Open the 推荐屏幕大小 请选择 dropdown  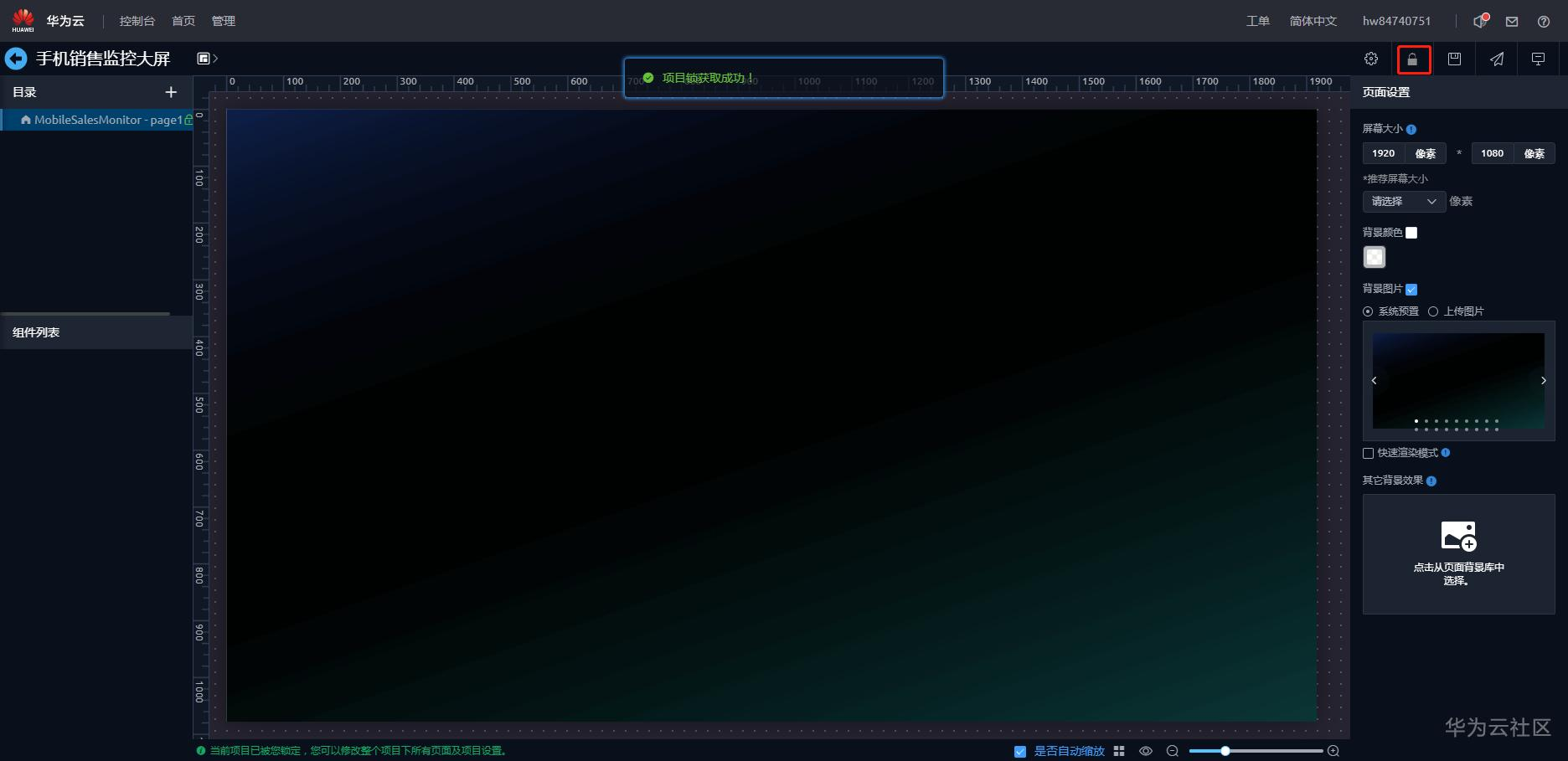point(1404,202)
